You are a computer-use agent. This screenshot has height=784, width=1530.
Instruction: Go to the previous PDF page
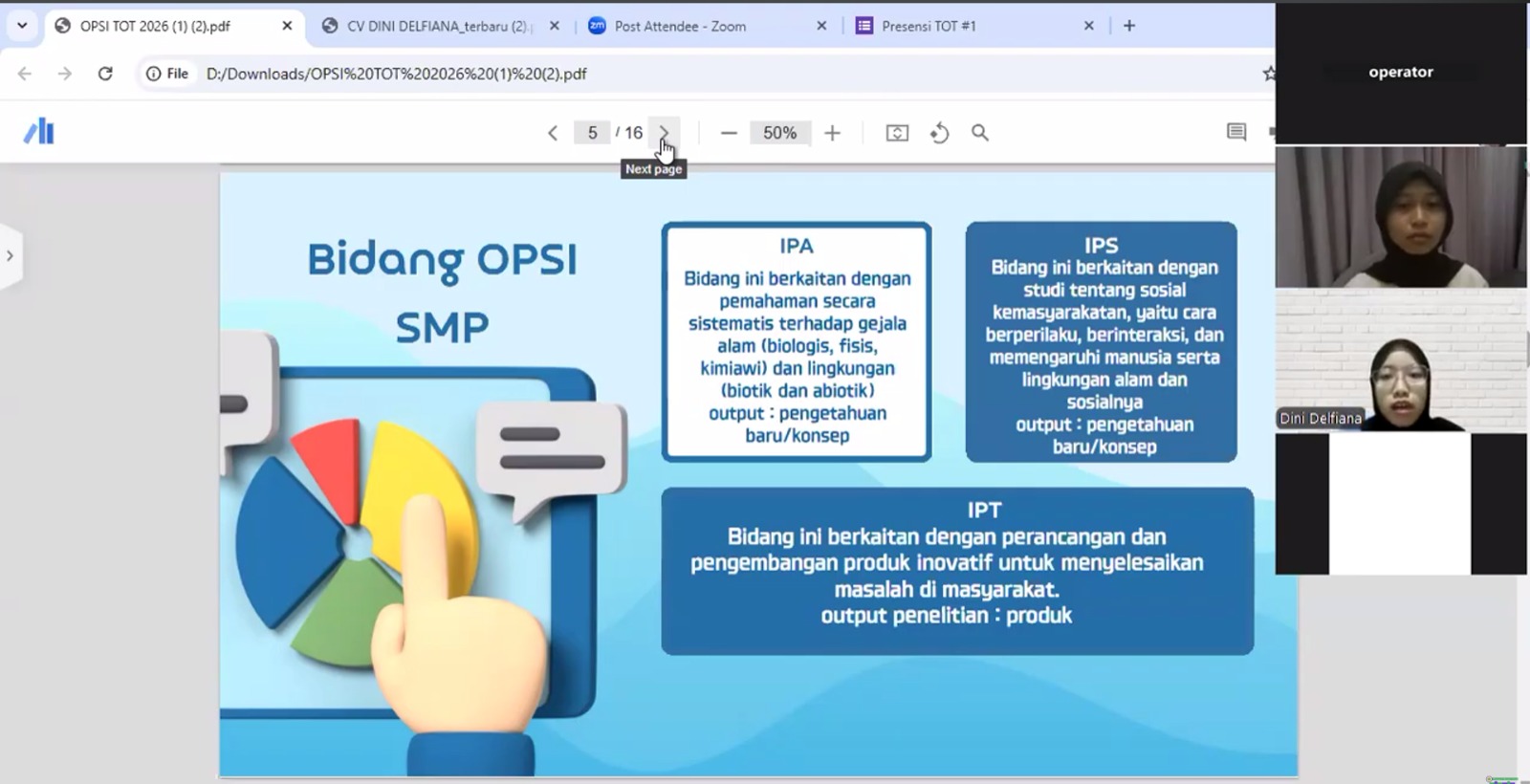[553, 133]
